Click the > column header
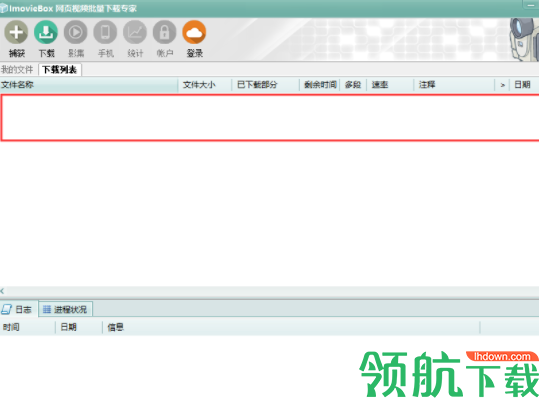This screenshot has width=539, height=404. coord(502,85)
